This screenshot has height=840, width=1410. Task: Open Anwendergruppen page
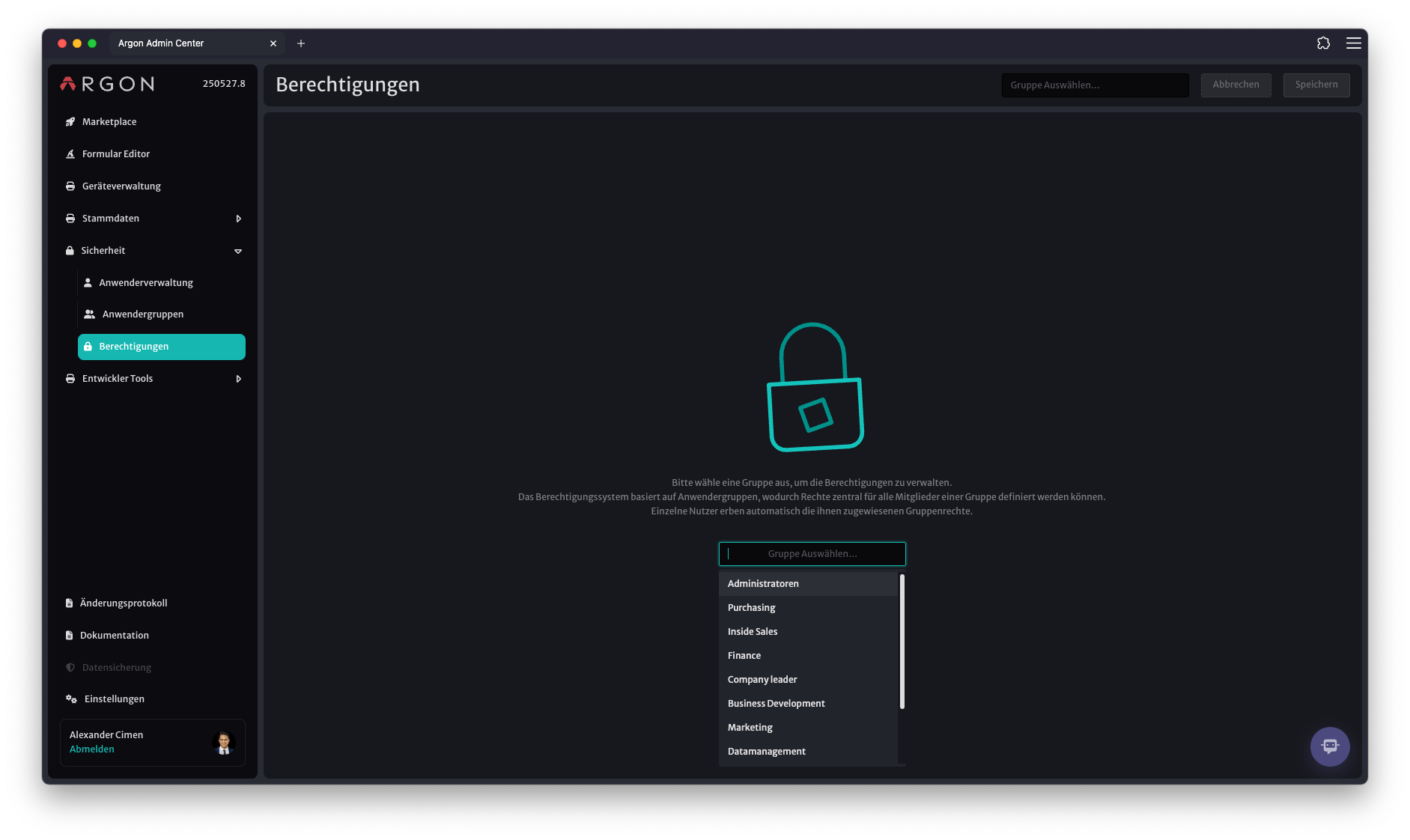(x=161, y=314)
